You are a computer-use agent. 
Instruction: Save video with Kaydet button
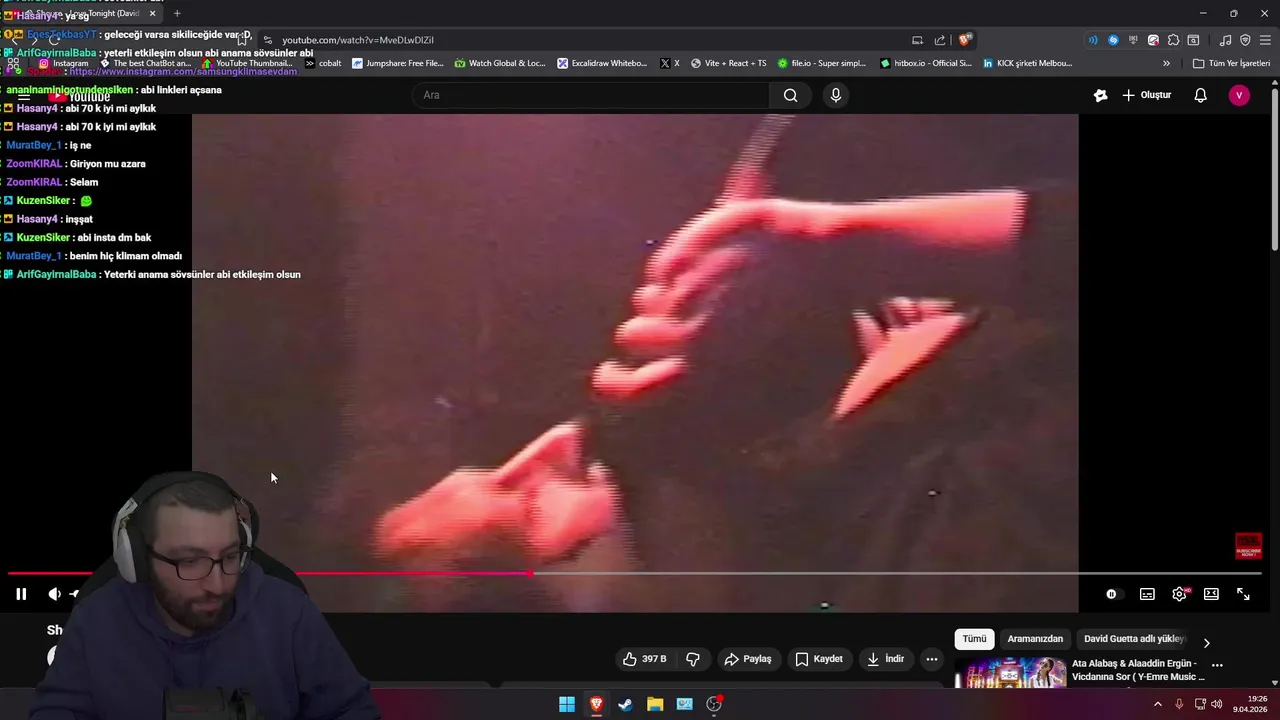[x=819, y=659]
